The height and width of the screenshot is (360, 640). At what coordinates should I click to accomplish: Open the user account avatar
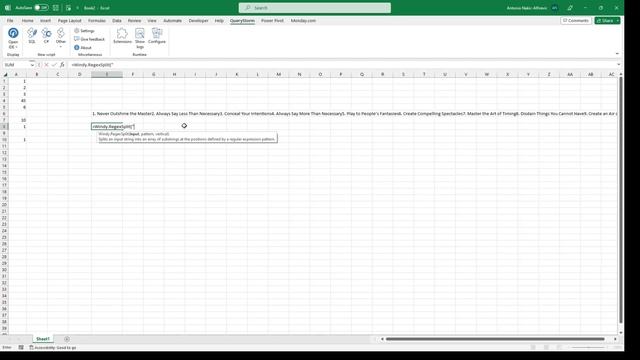click(x=554, y=8)
